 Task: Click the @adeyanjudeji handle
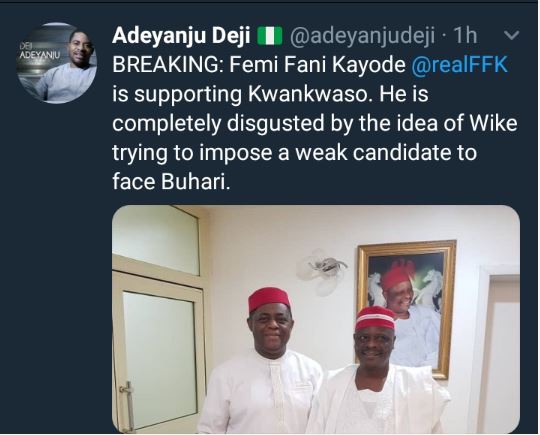[363, 36]
